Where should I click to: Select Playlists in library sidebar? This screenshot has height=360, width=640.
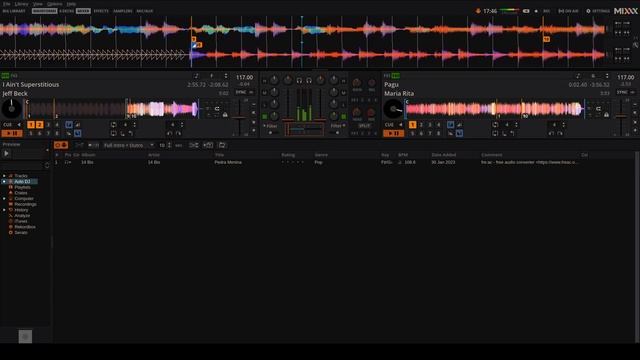tap(22, 187)
